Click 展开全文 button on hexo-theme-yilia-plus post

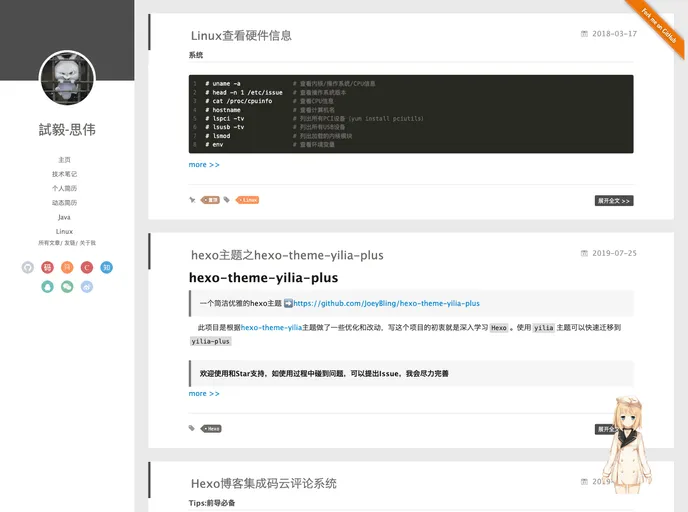606,429
